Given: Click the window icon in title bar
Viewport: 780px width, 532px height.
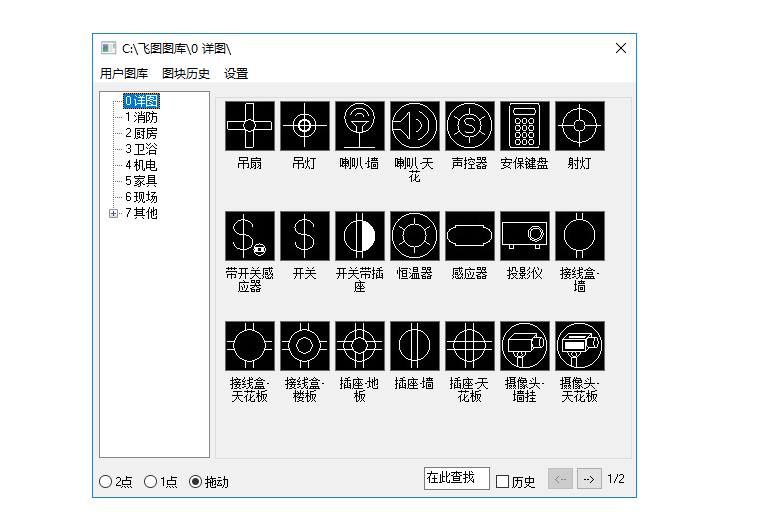Looking at the screenshot, I should (108, 48).
